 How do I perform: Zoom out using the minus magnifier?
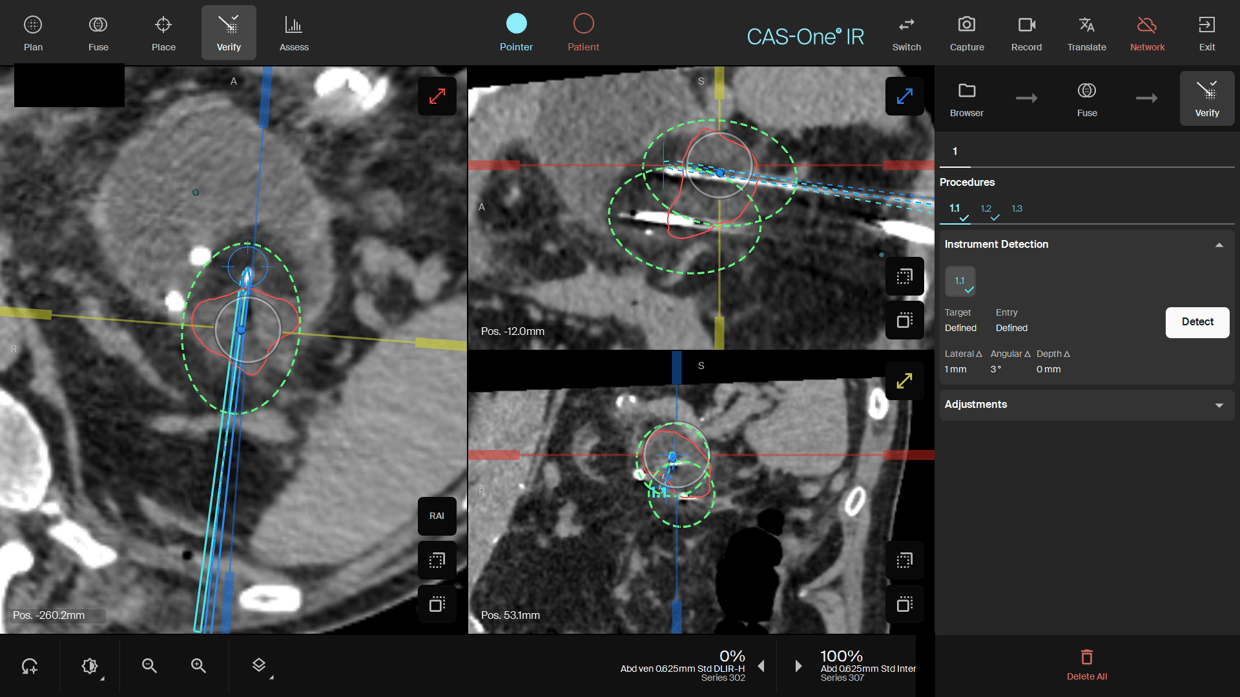pos(149,666)
